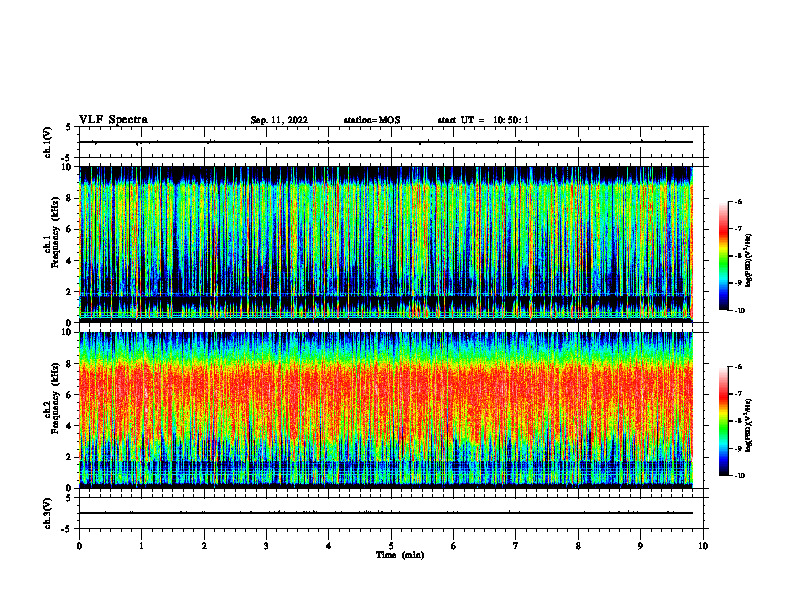Viewport: 792px width, 612px height.
Task: Click the ch.1 spectrogram color scale bar
Action: [723, 256]
